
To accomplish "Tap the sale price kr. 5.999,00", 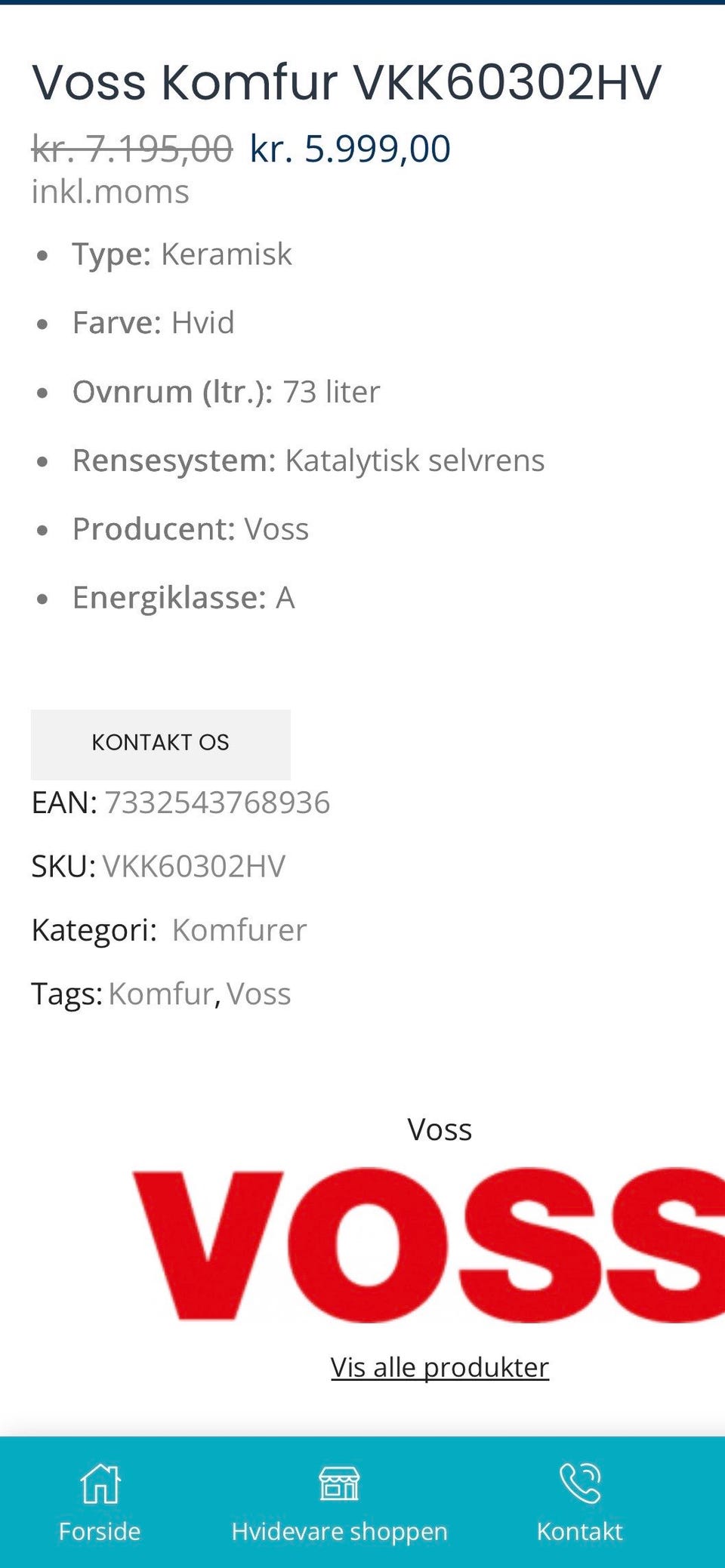I will pos(350,149).
